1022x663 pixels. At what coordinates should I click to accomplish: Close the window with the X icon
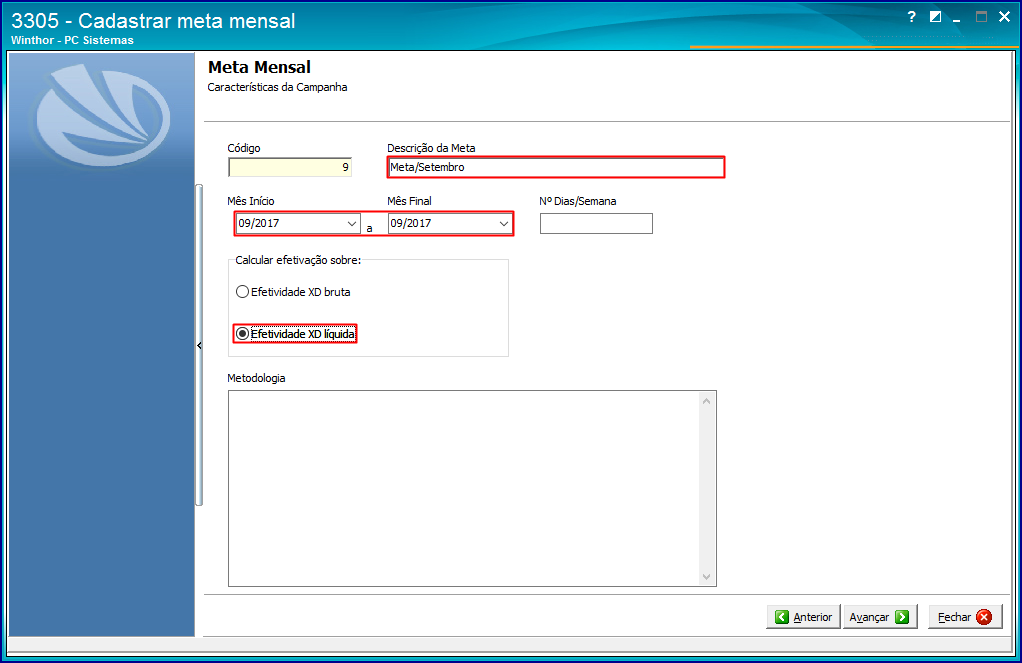(1004, 17)
